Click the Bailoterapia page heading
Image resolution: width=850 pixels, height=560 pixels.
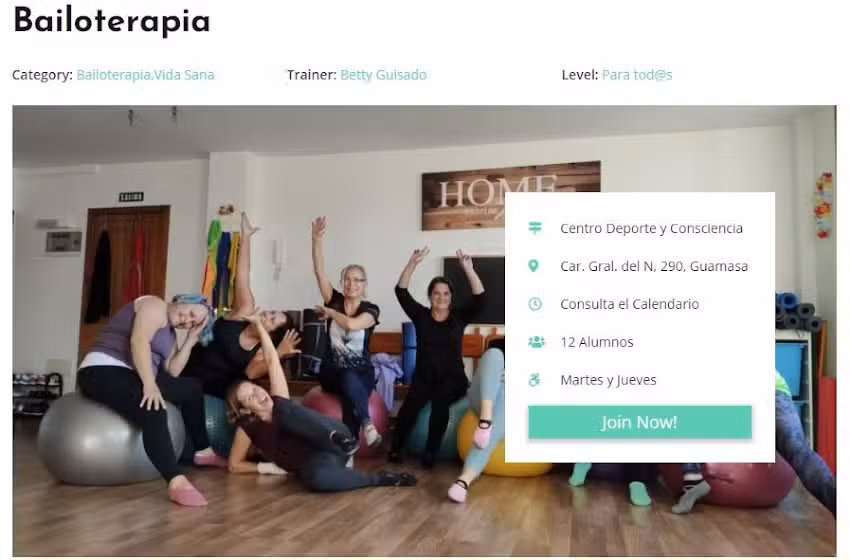click(112, 21)
